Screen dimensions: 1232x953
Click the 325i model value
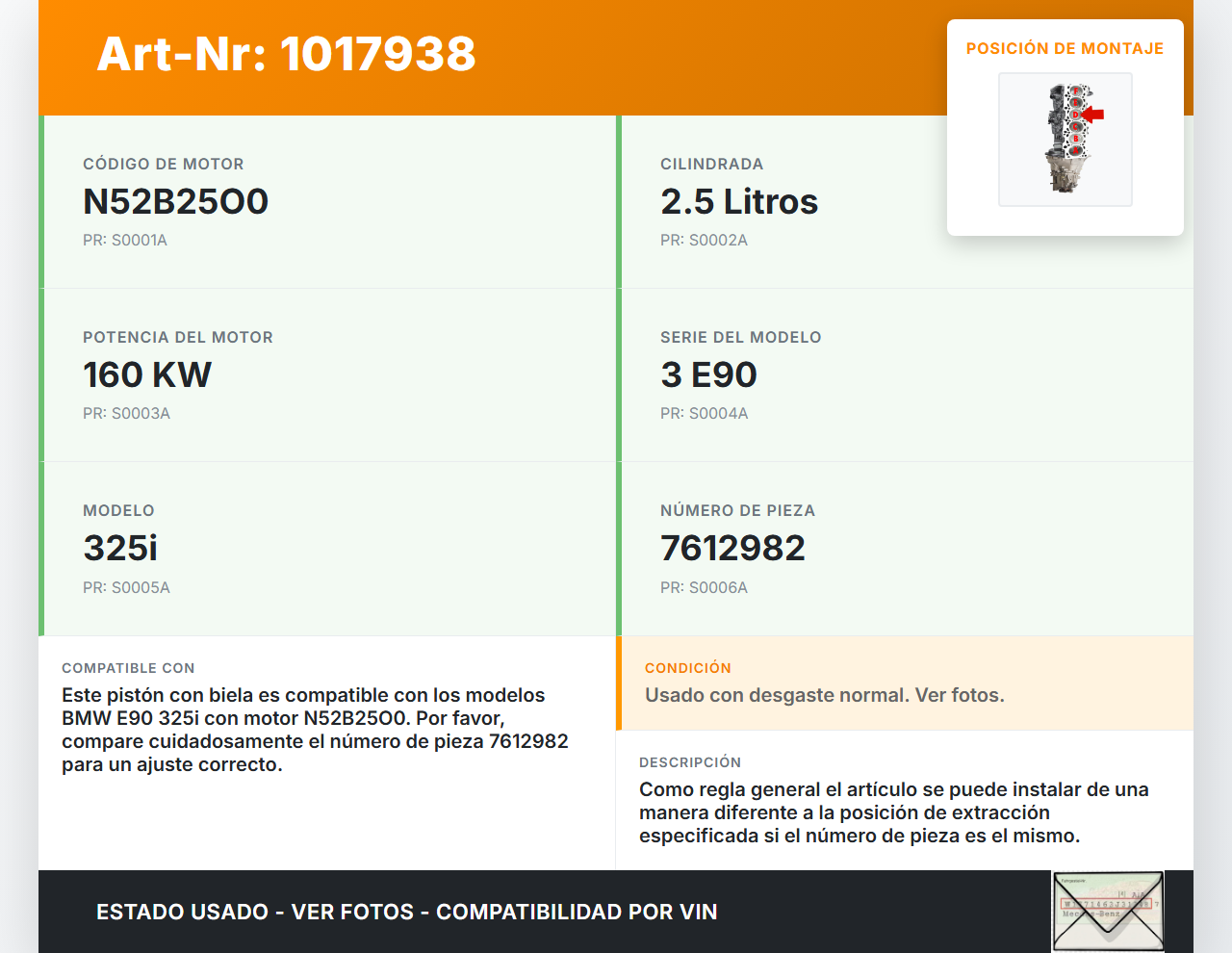[120, 548]
